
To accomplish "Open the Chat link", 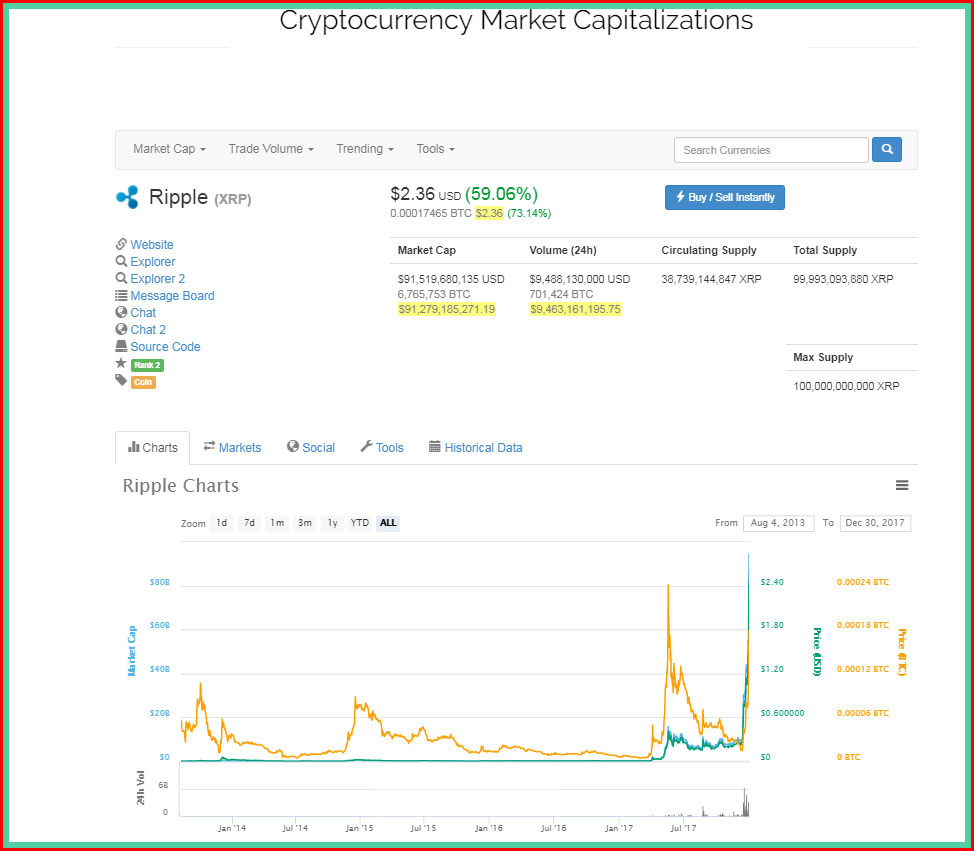I will pyautogui.click(x=143, y=312).
